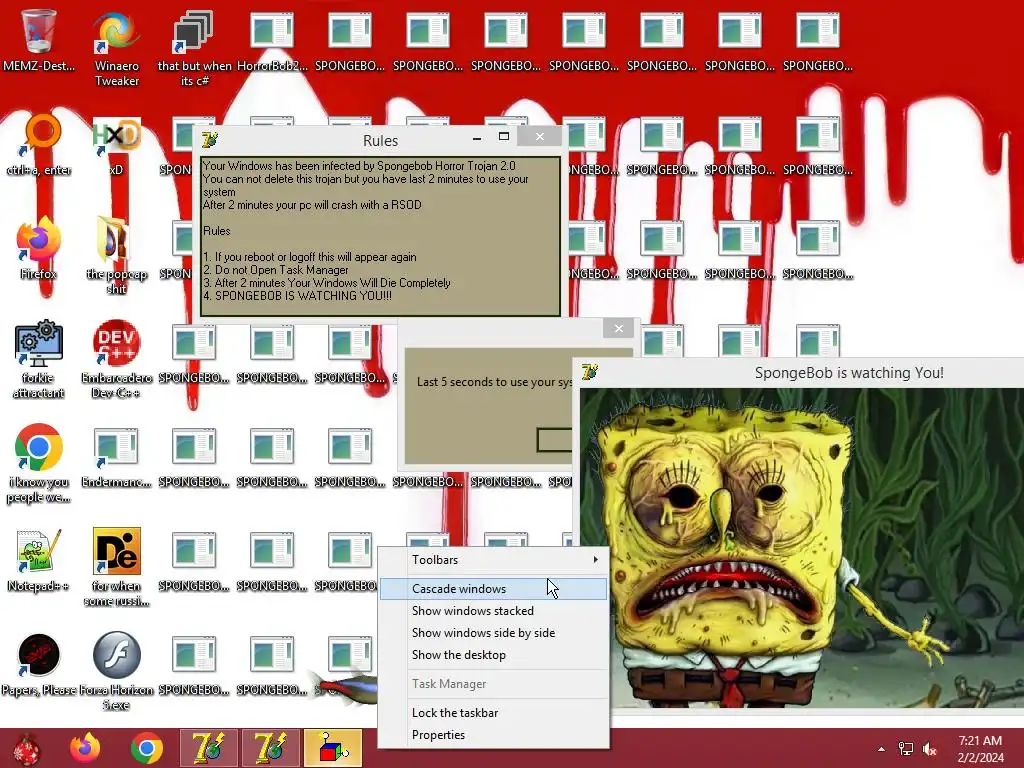Open the HxD hex editor shortcut

click(x=116, y=145)
